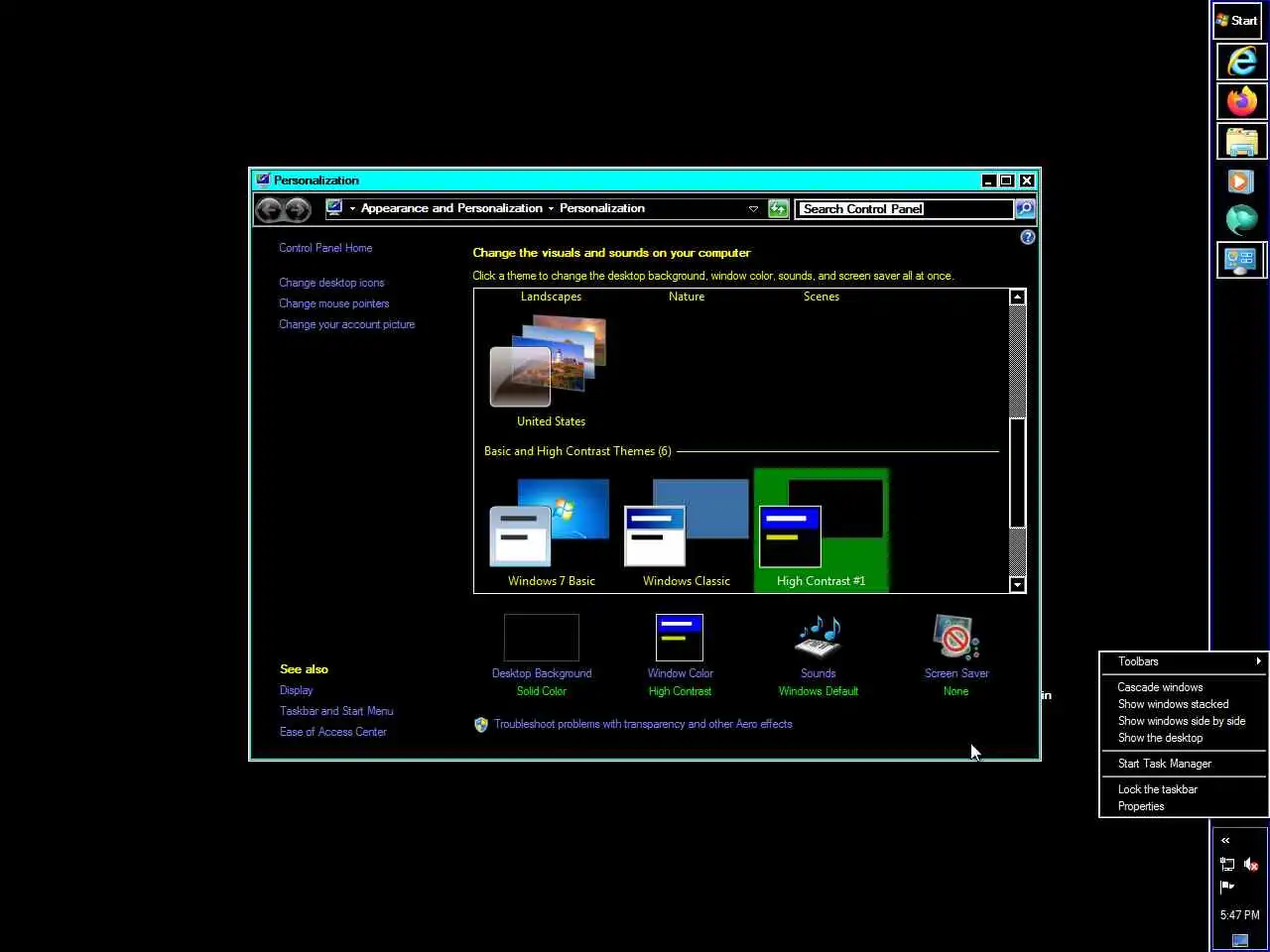
Task: Click the green globe taskbar icon
Action: coord(1240,219)
